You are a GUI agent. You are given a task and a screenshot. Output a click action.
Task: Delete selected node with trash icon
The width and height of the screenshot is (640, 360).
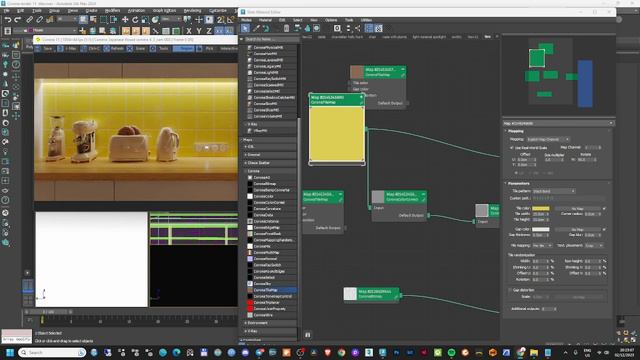pyautogui.click(x=287, y=28)
